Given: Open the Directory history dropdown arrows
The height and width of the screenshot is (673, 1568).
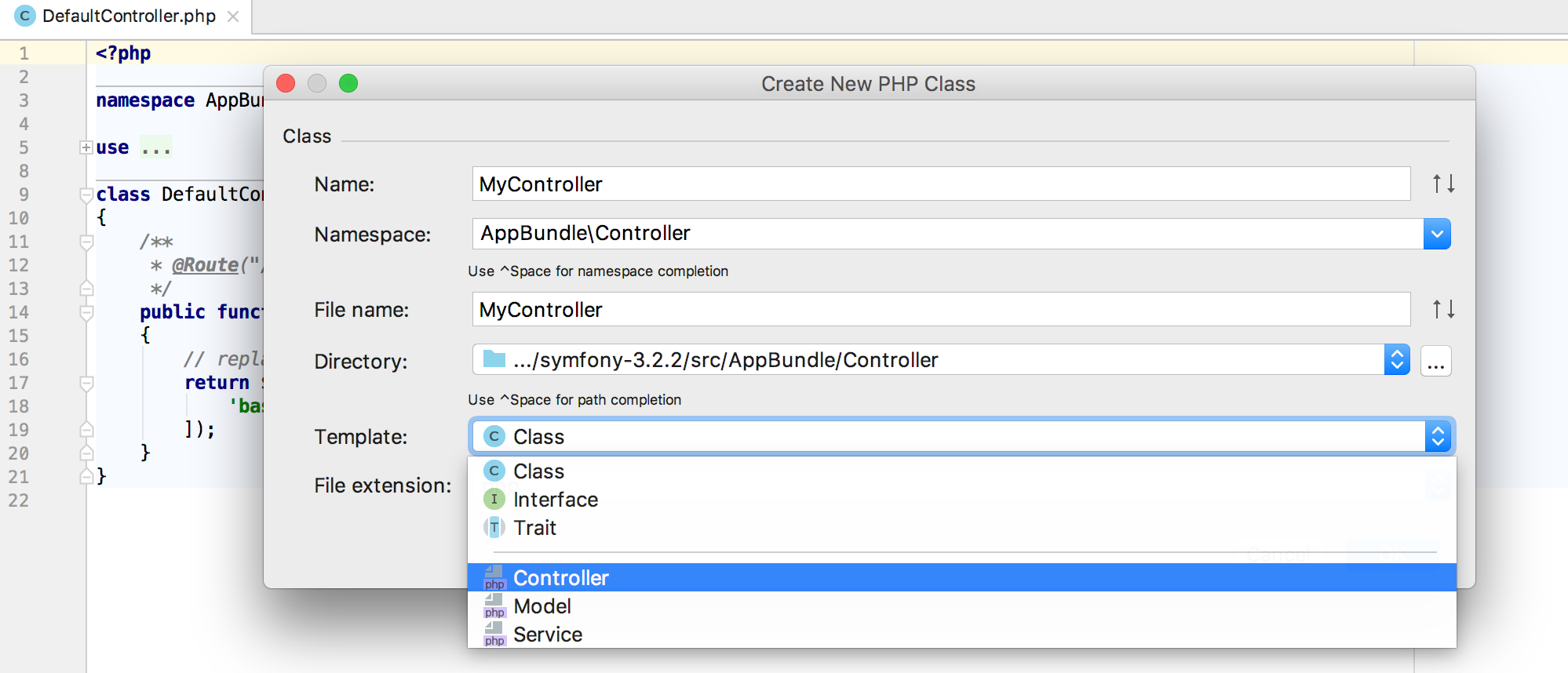Looking at the screenshot, I should 1397,360.
